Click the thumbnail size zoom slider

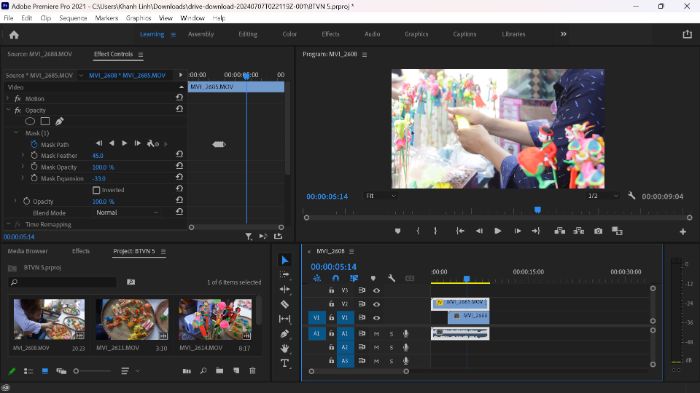tap(94, 371)
